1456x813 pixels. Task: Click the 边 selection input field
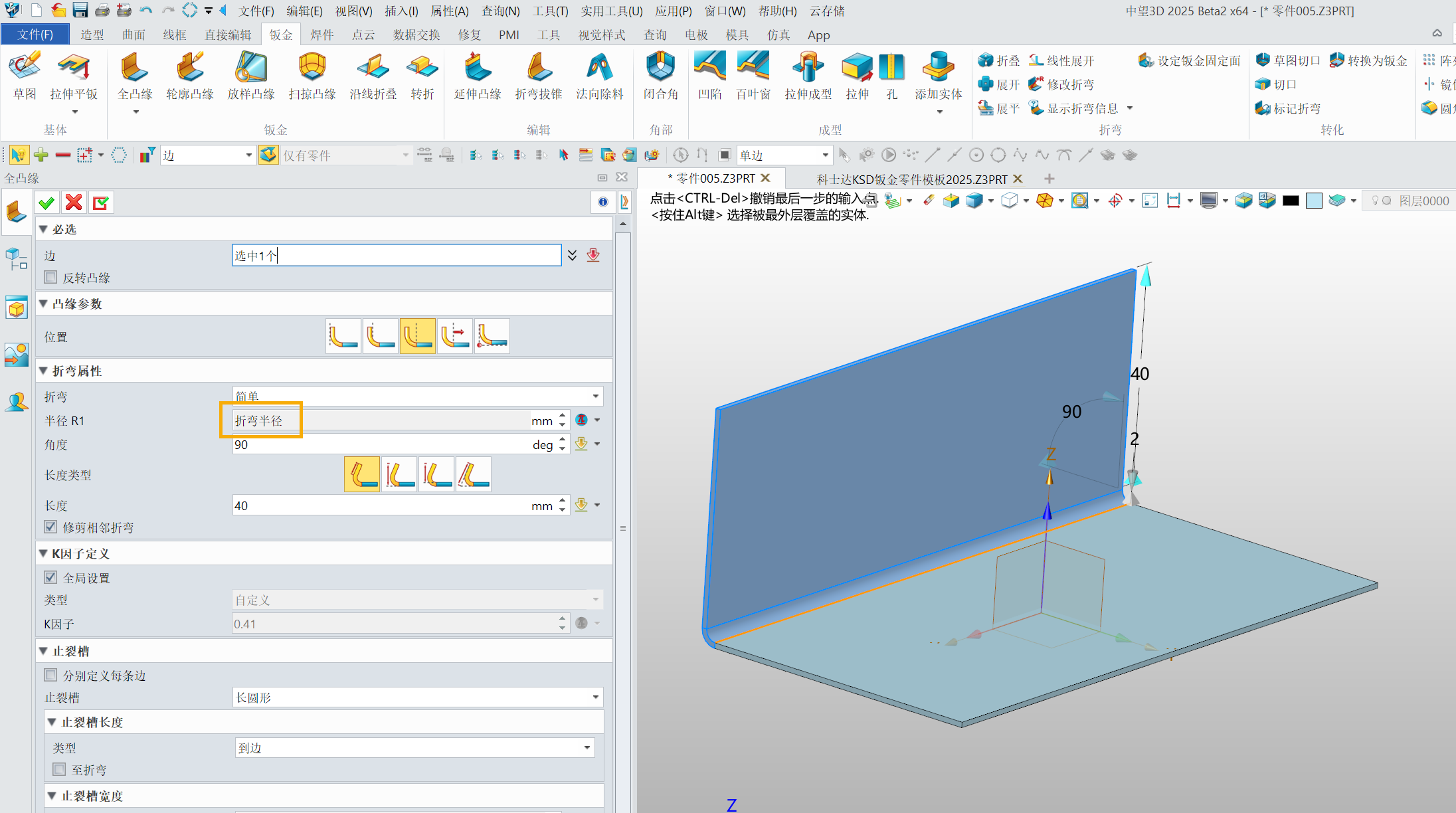coord(397,256)
